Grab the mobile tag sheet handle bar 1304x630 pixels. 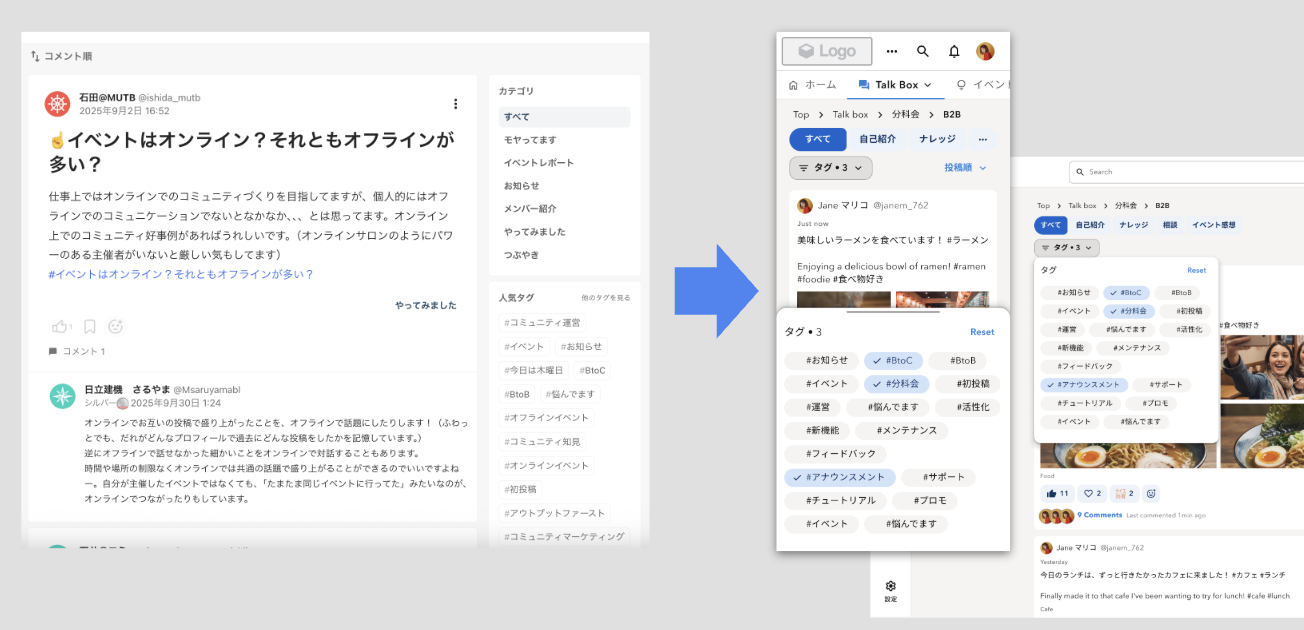tap(893, 312)
